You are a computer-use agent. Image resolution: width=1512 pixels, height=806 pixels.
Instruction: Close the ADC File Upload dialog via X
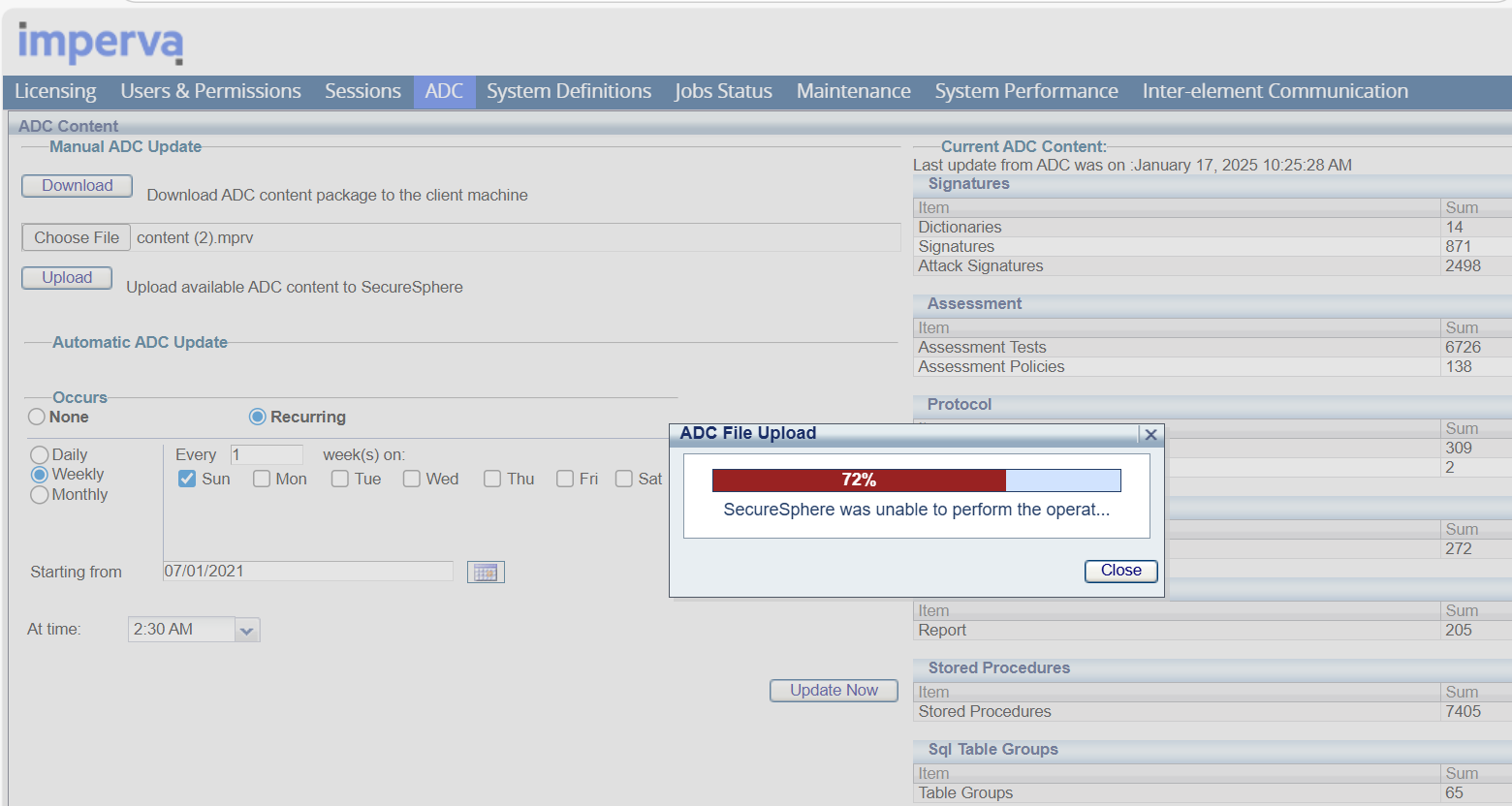click(x=1150, y=434)
